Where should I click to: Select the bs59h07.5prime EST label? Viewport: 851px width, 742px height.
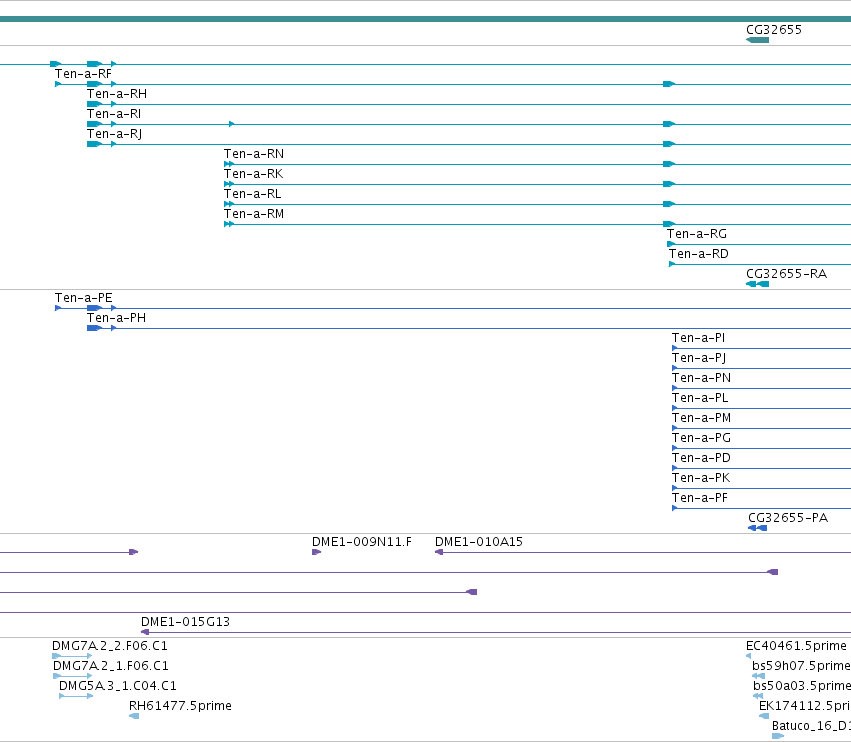pyautogui.click(x=801, y=667)
